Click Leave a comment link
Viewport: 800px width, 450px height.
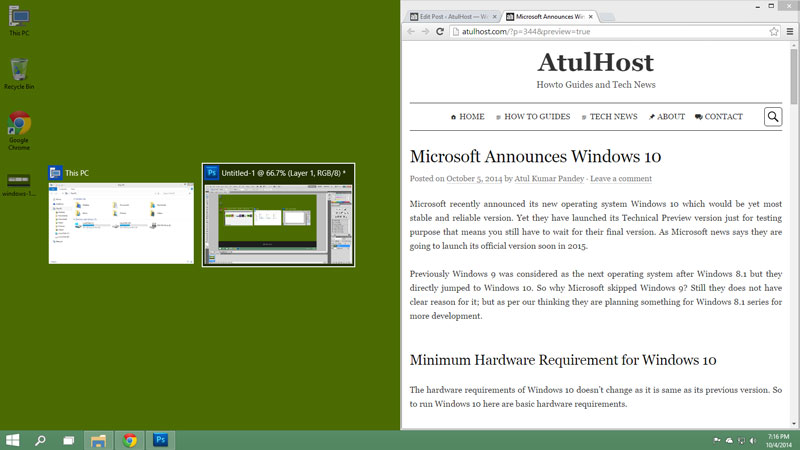(x=621, y=179)
